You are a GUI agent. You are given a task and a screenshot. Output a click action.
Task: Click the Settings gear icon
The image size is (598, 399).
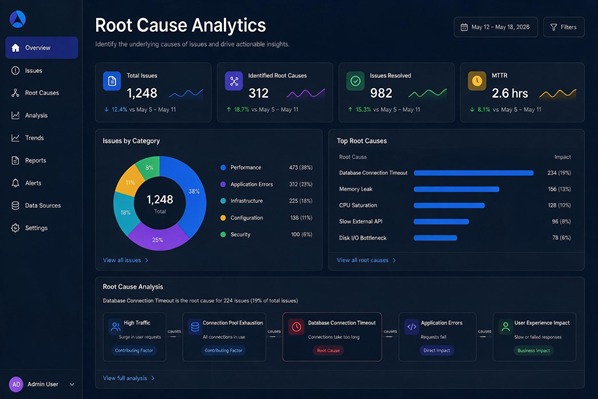point(15,228)
